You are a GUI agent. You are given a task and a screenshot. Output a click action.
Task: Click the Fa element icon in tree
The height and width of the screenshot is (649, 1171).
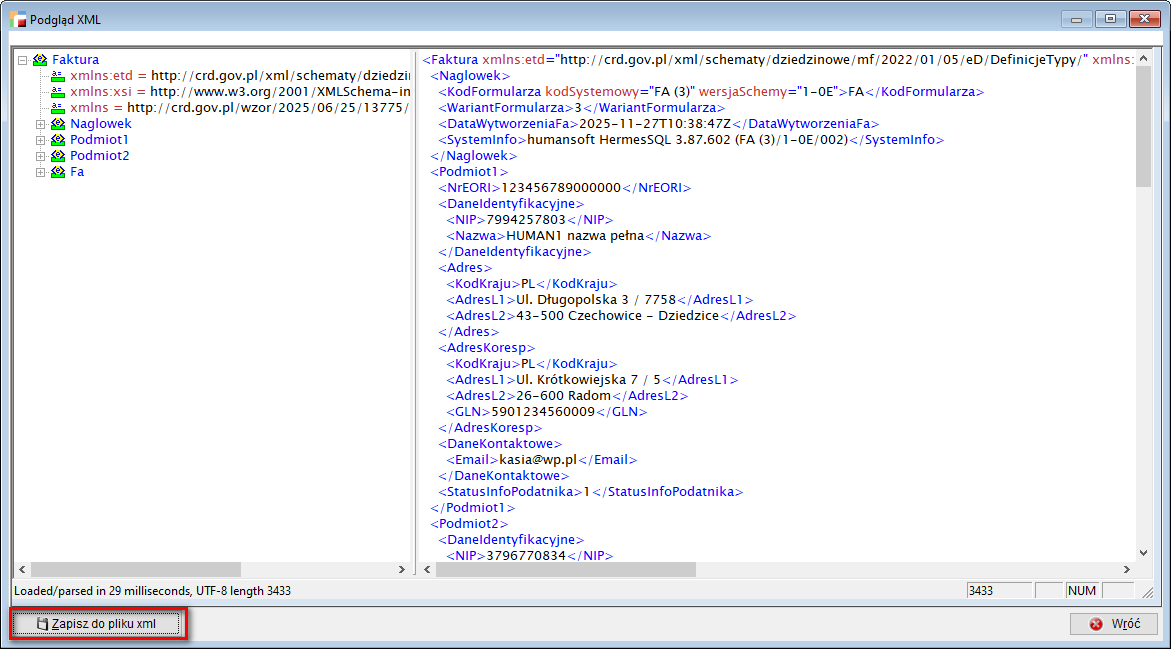(x=58, y=172)
